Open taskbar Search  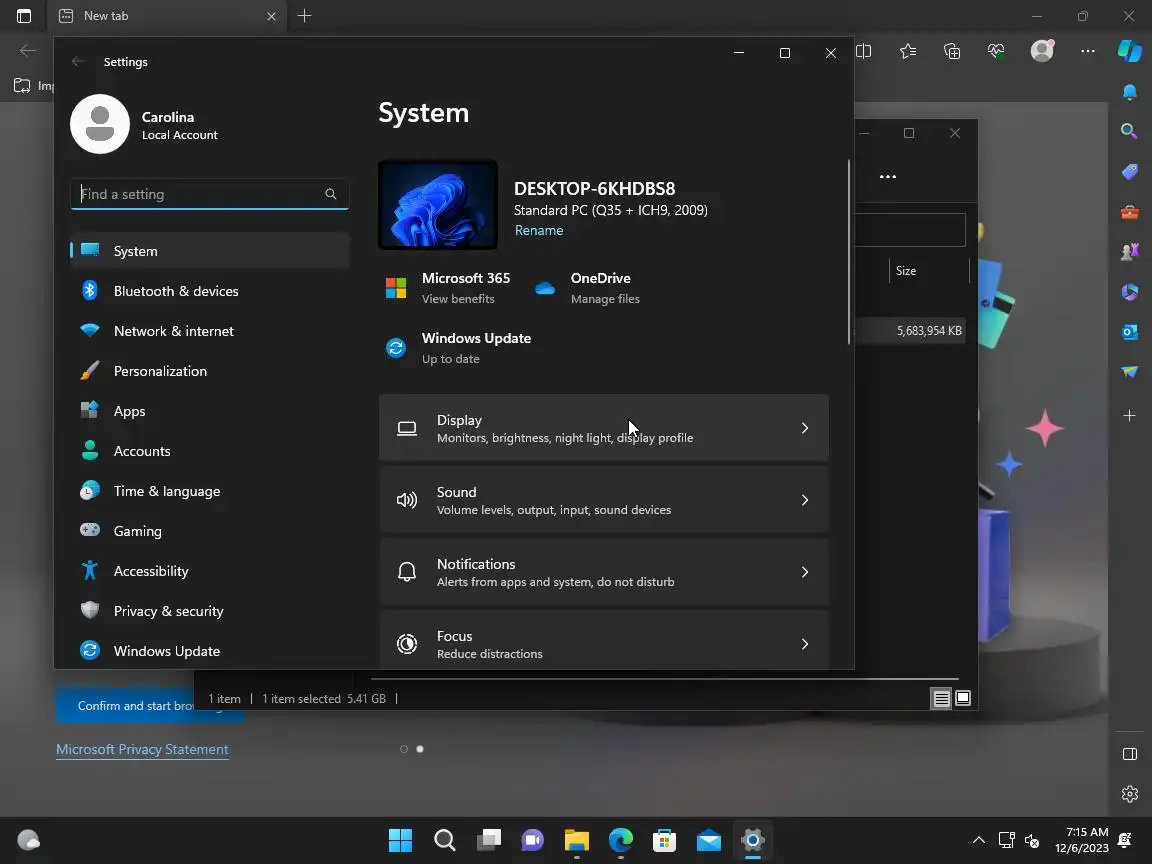[x=444, y=840]
